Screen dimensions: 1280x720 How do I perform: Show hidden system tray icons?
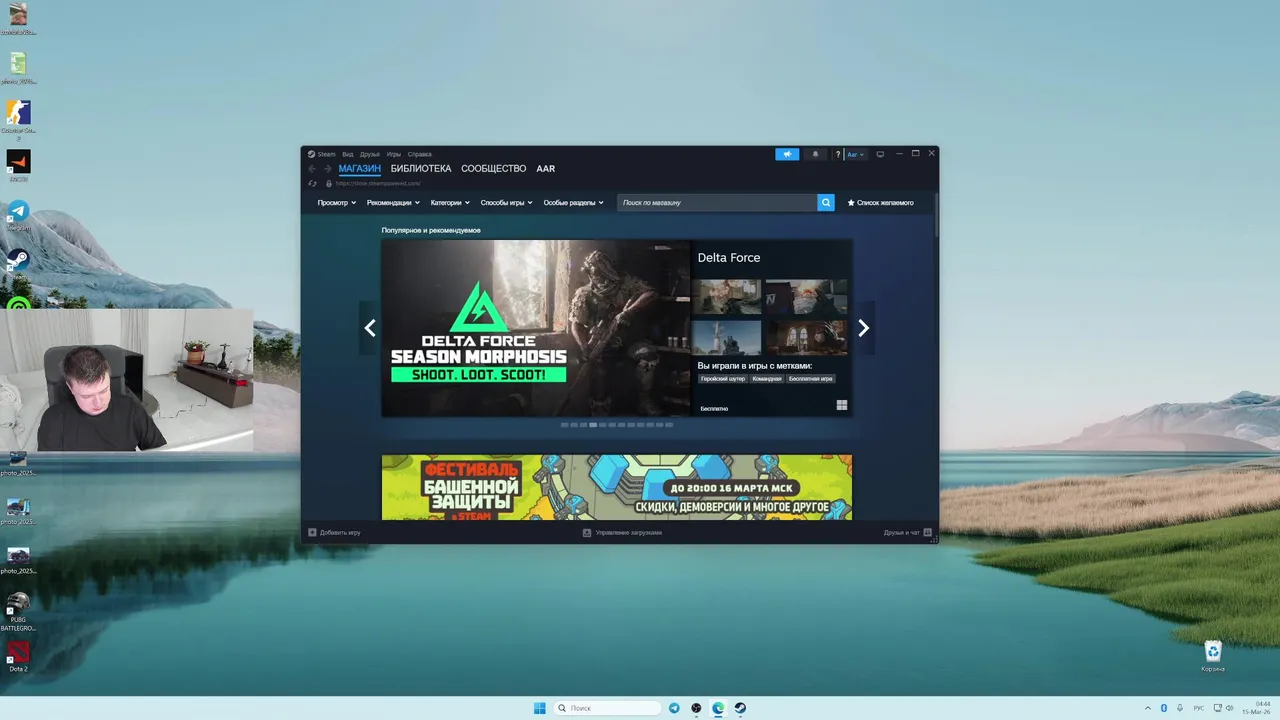click(x=1147, y=708)
